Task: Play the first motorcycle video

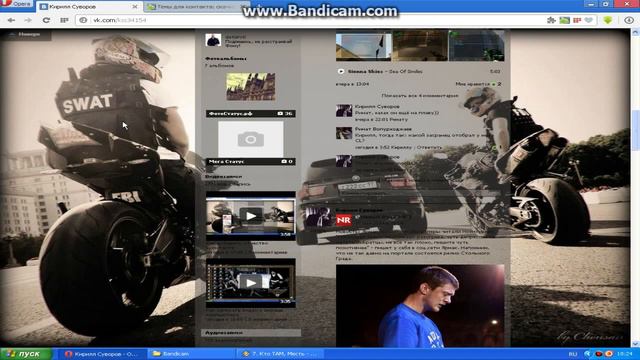Action: coord(251,216)
